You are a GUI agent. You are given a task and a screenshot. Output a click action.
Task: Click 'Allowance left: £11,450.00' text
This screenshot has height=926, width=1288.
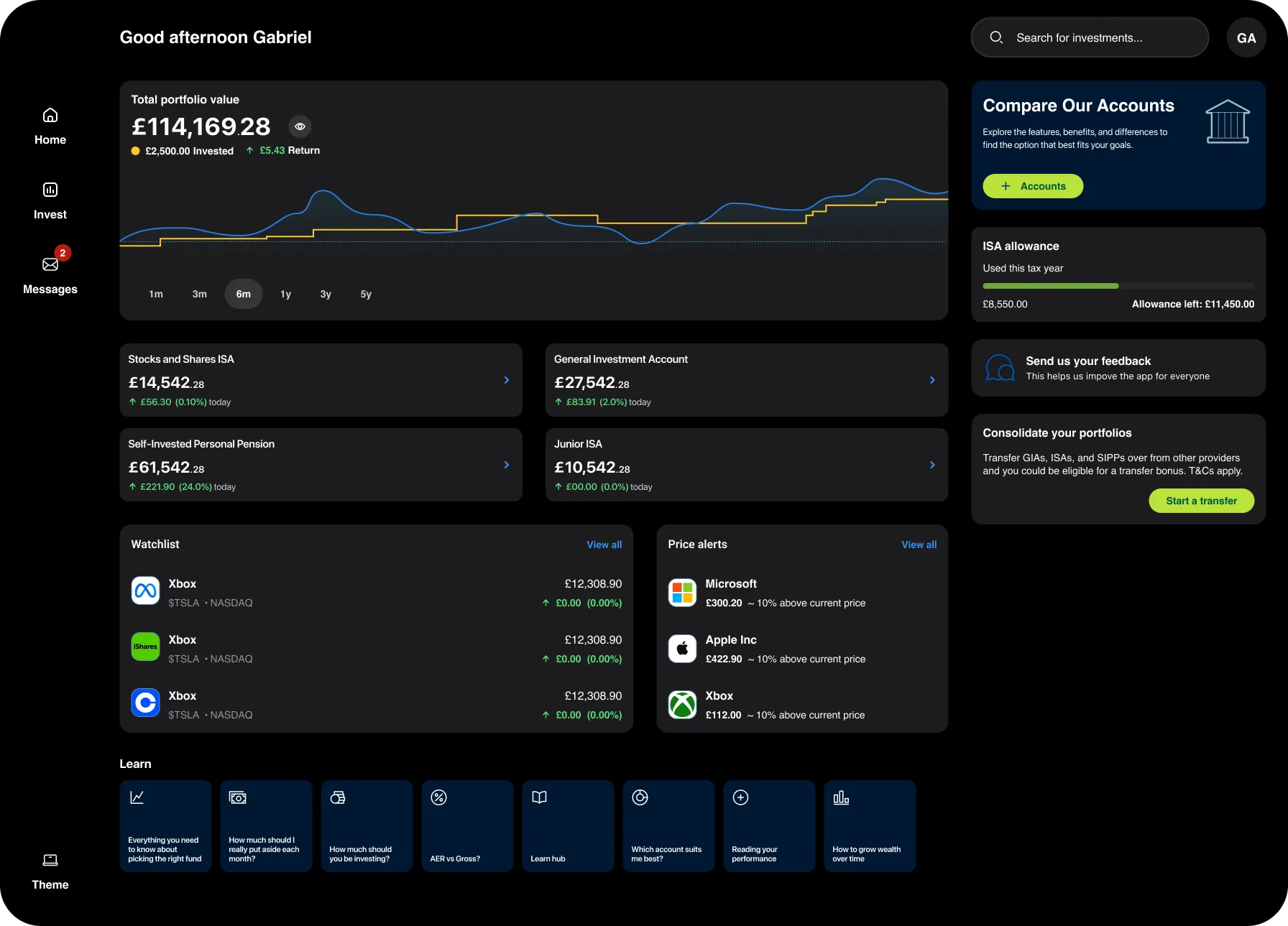pos(1193,304)
